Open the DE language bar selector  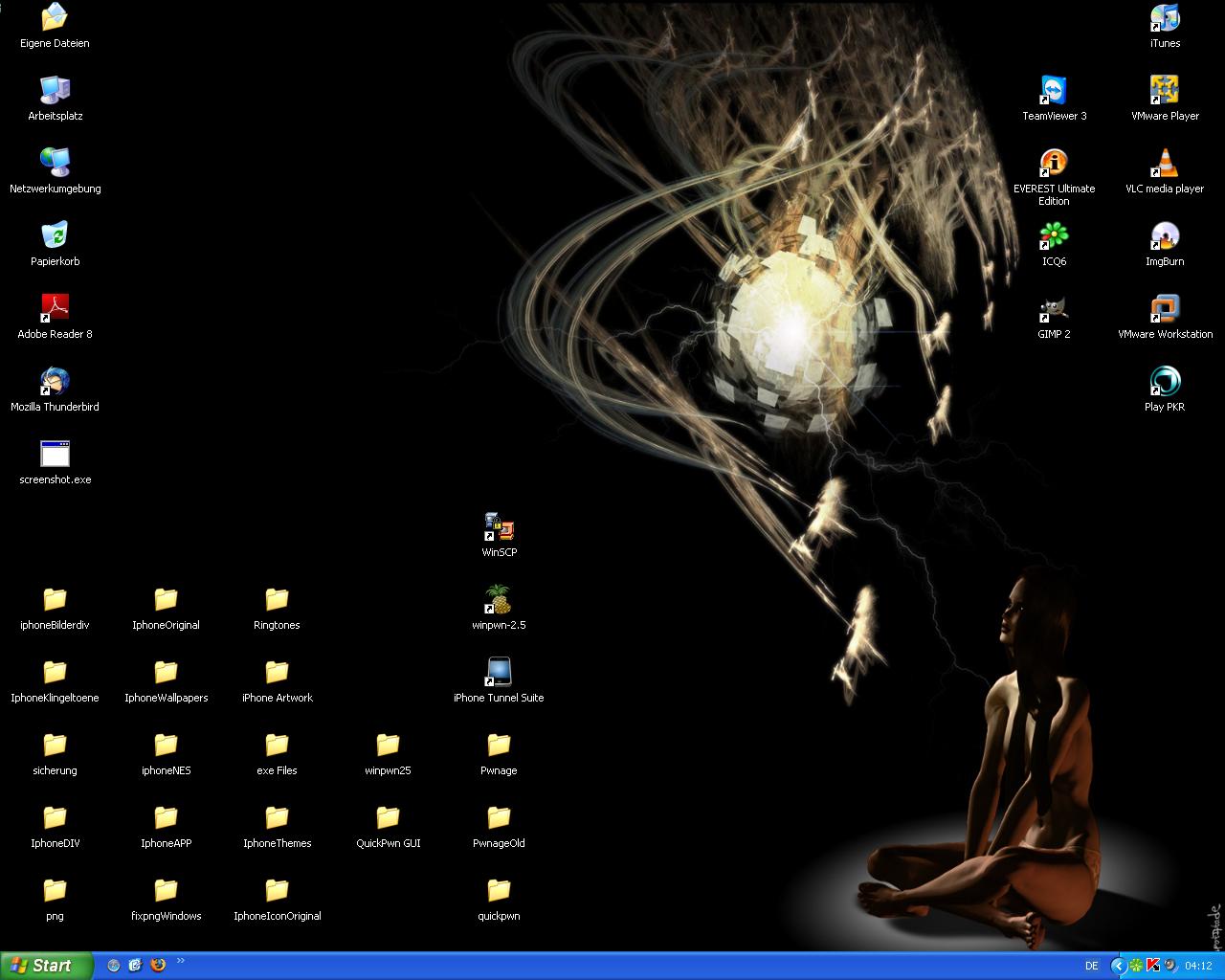pos(1091,966)
